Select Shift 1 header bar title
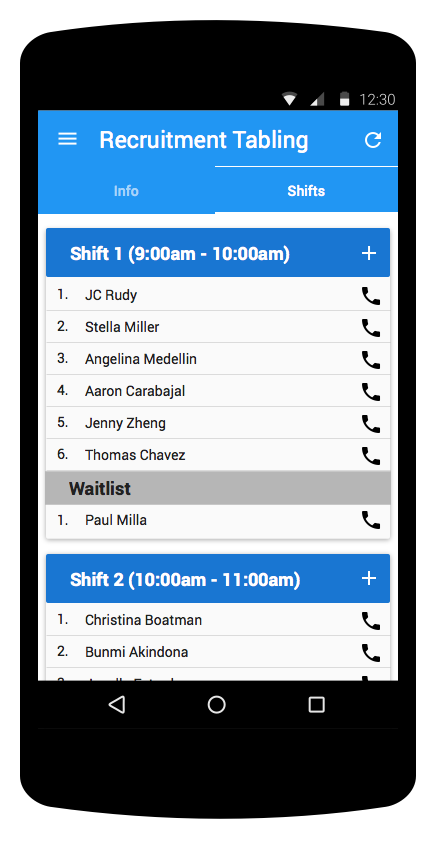Image resolution: width=436 pixels, height=842 pixels. (180, 253)
